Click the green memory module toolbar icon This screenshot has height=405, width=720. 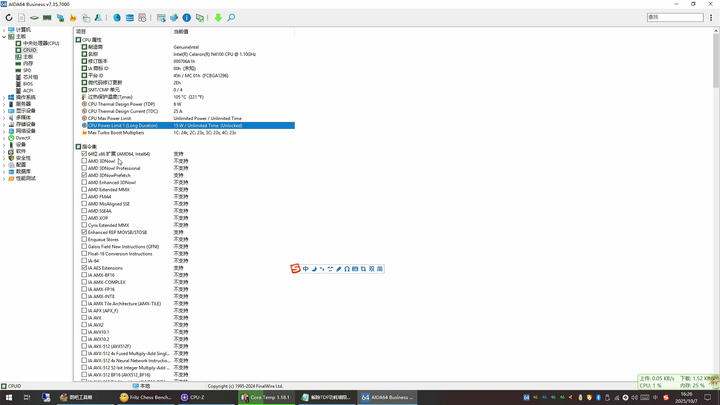coord(47,17)
